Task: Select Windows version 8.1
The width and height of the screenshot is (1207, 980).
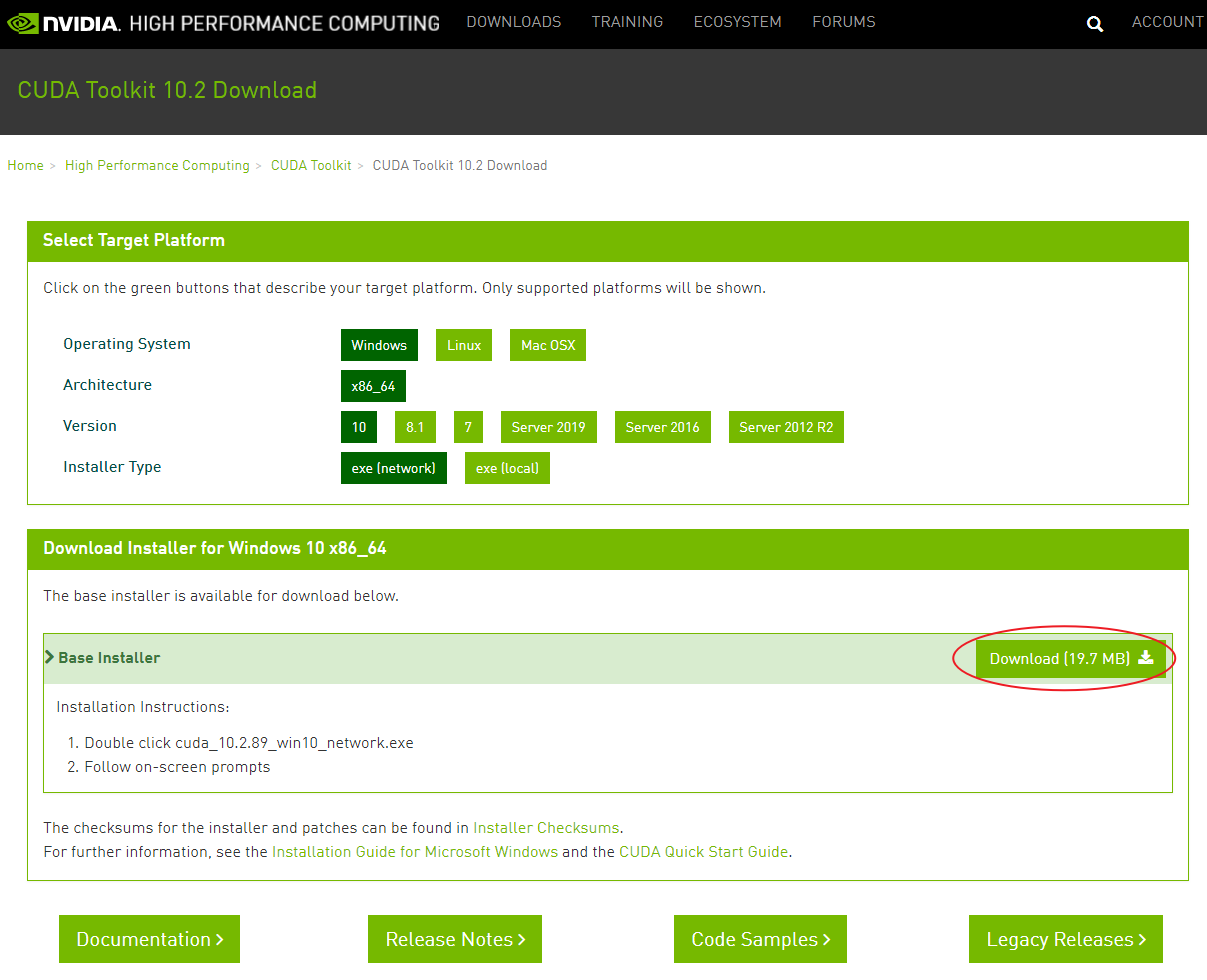Action: (415, 427)
